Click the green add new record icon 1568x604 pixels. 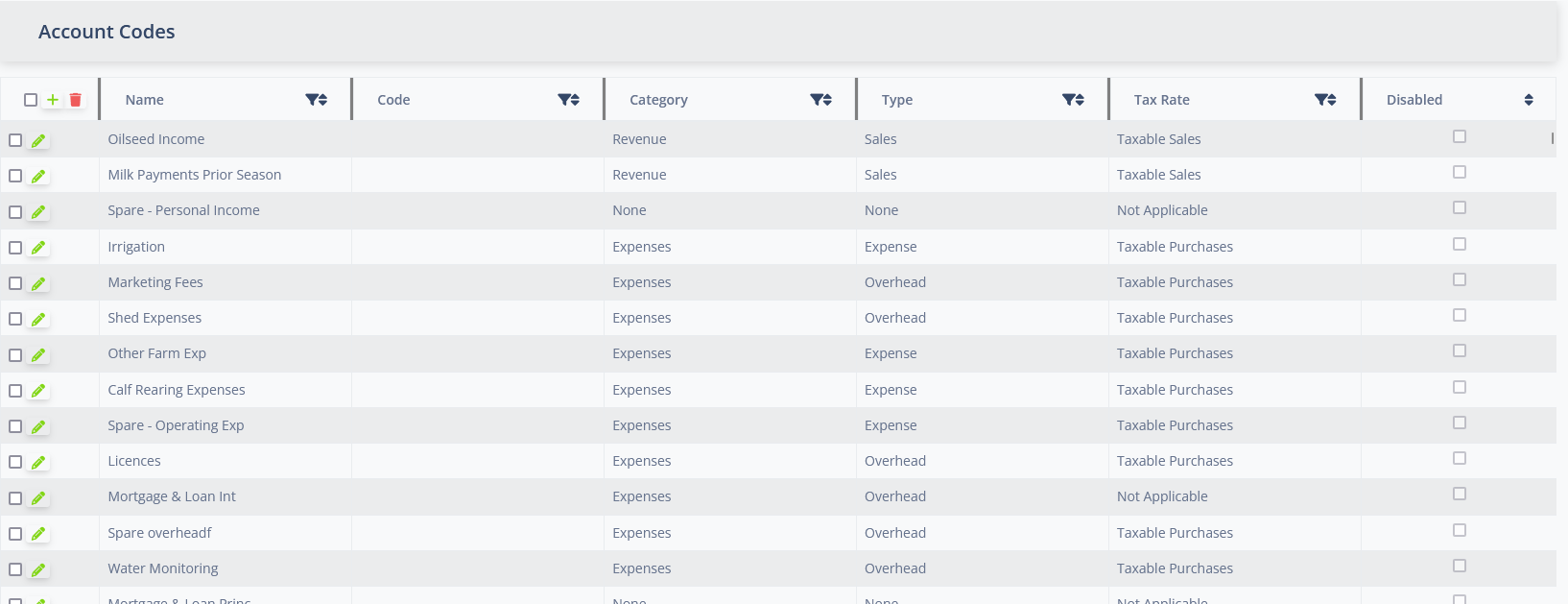coord(53,100)
